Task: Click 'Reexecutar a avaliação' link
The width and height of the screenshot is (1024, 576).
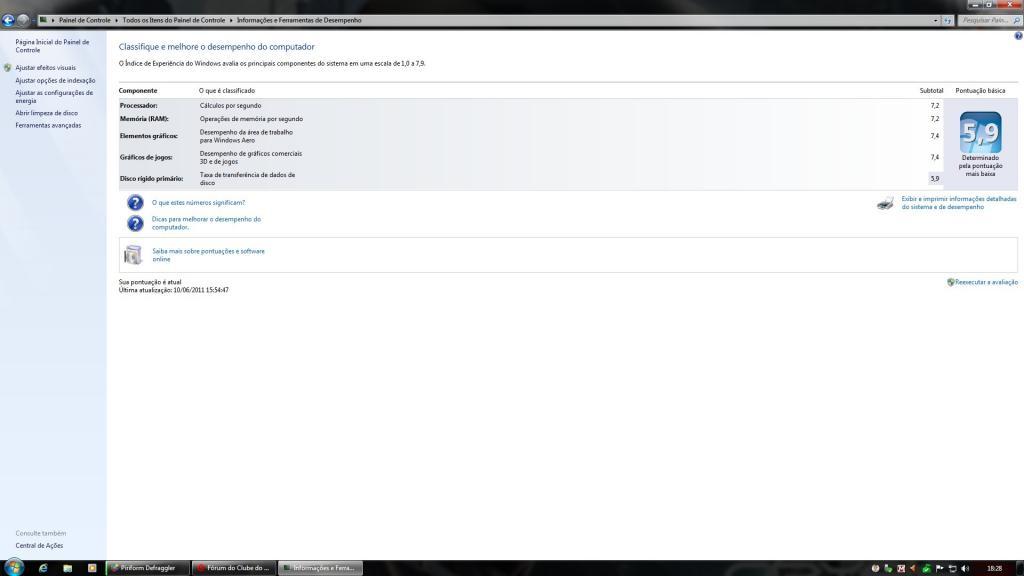Action: click(x=986, y=282)
